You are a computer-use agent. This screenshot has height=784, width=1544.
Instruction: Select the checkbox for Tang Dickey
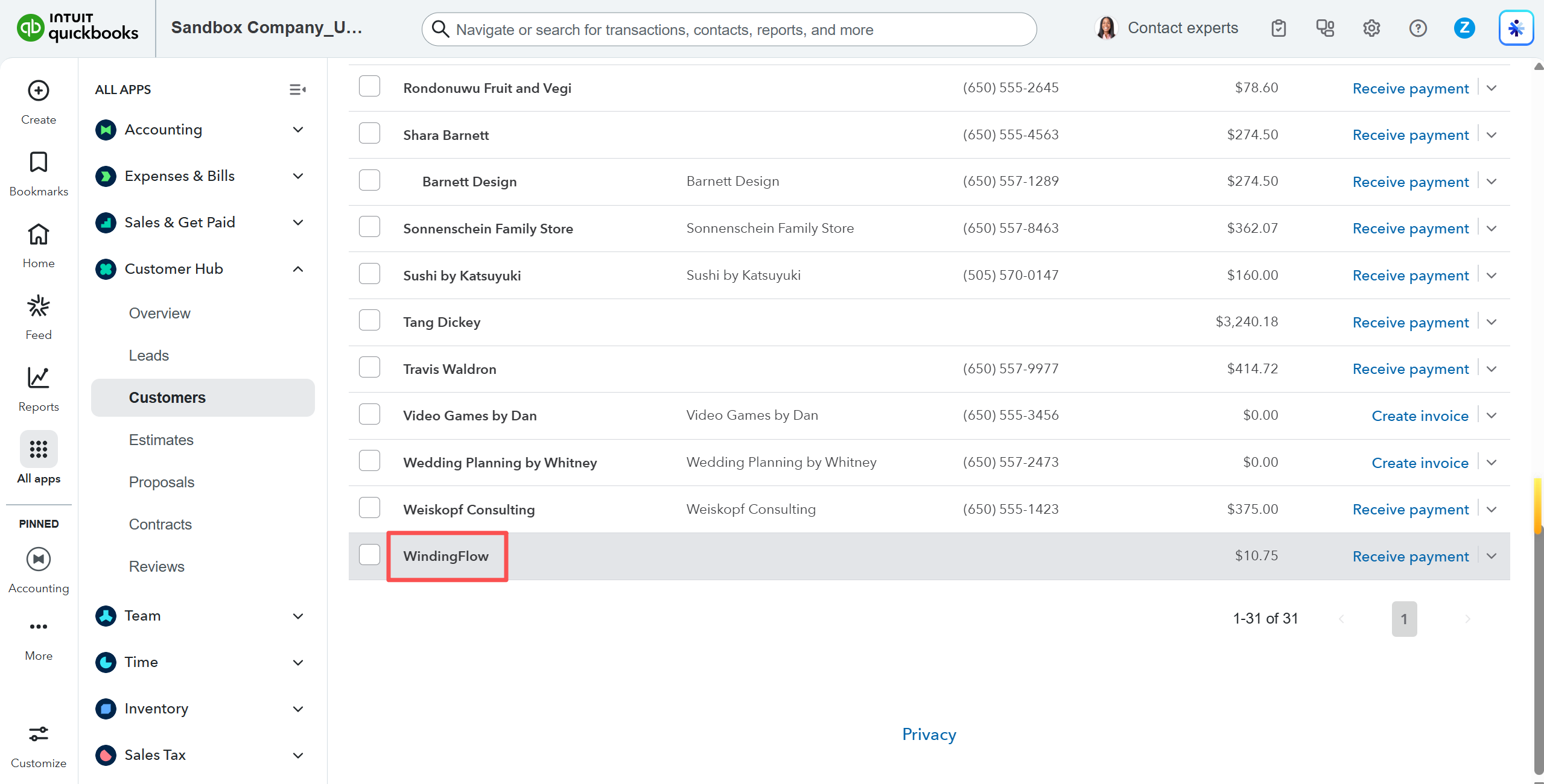[x=370, y=320]
